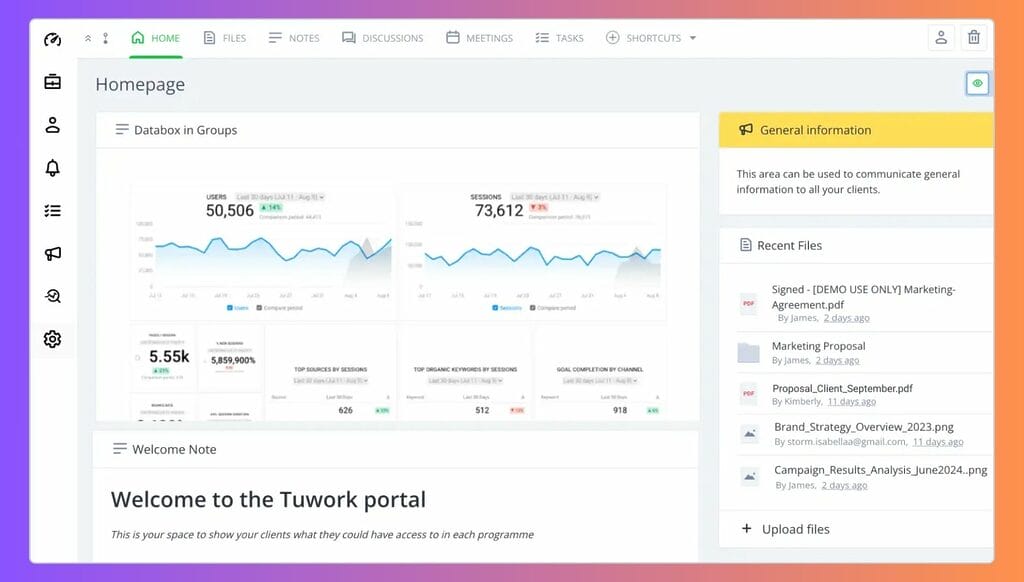Select the megaphone announcements icon

tap(52, 253)
